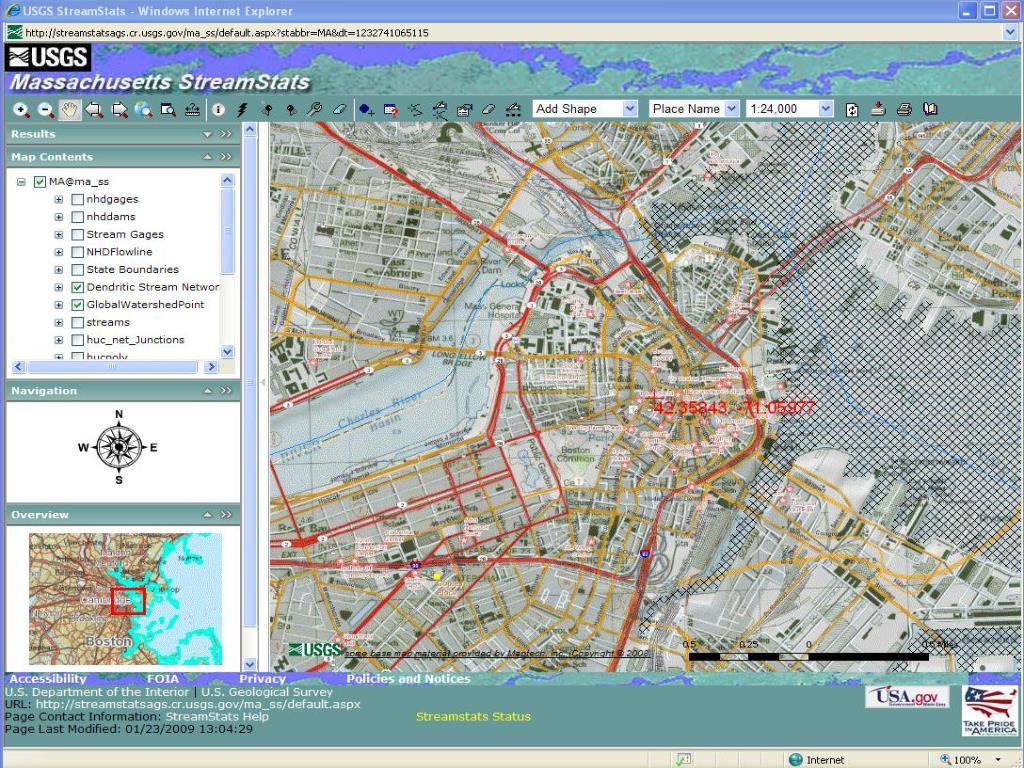Open the Accessibility link
This screenshot has height=768, width=1024.
coord(48,679)
